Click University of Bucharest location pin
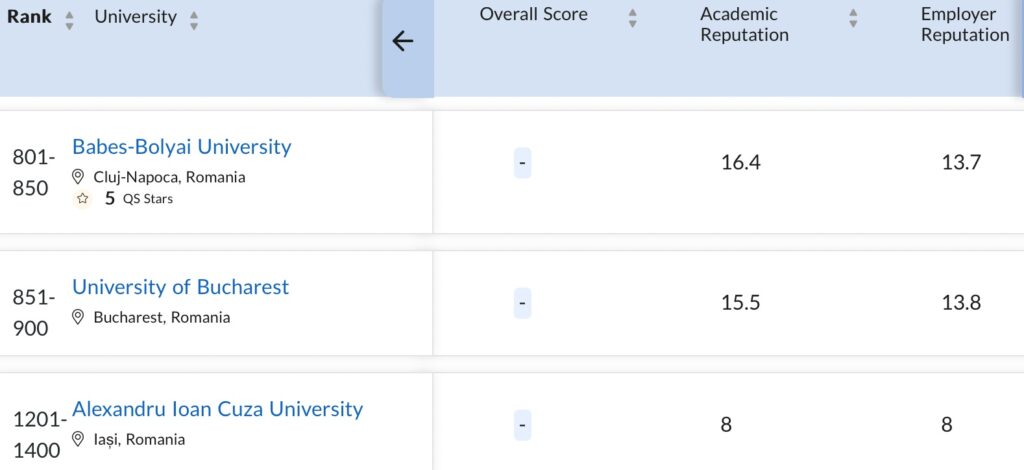 click(x=78, y=317)
